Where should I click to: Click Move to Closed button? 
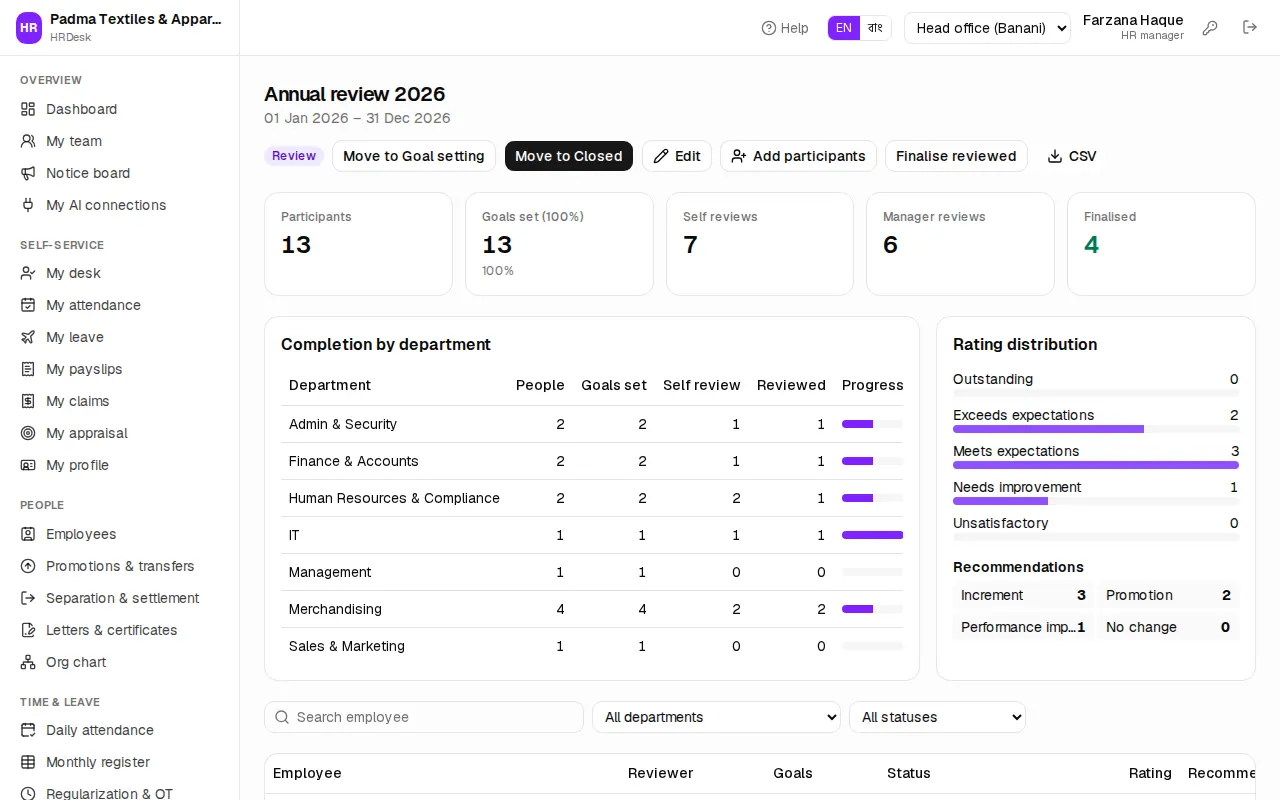(569, 156)
